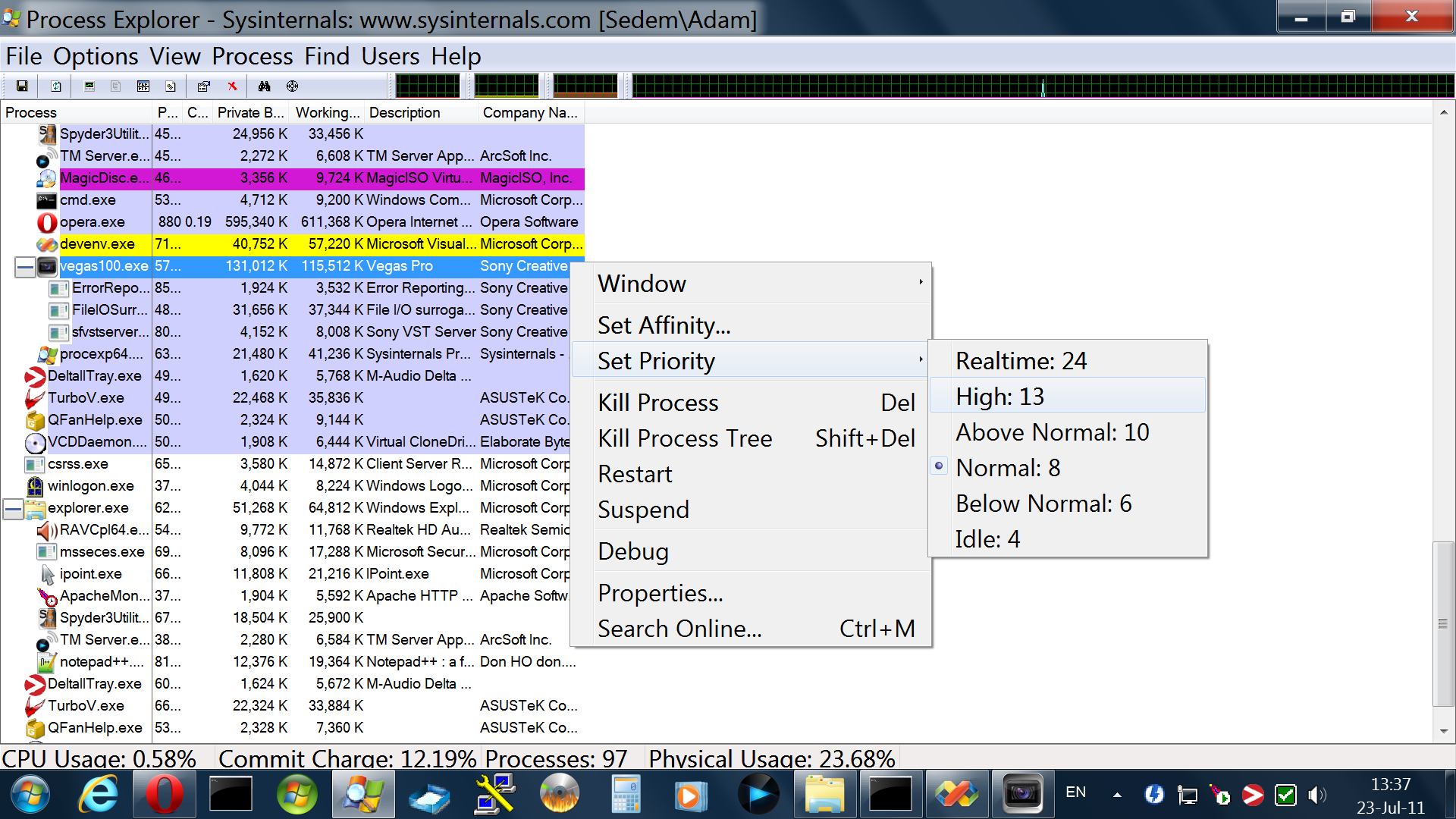
Task: Click the Refresh Now toolbar icon
Action: (56, 86)
